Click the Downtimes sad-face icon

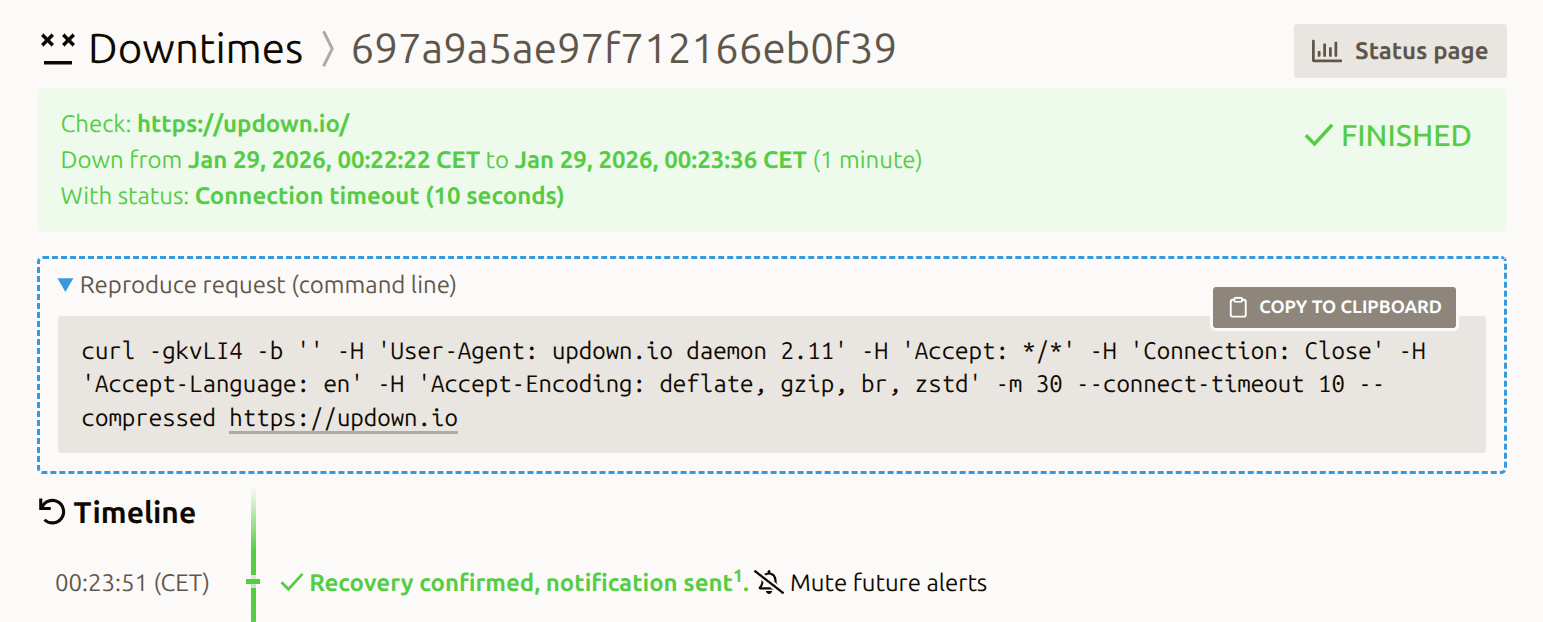pos(58,49)
